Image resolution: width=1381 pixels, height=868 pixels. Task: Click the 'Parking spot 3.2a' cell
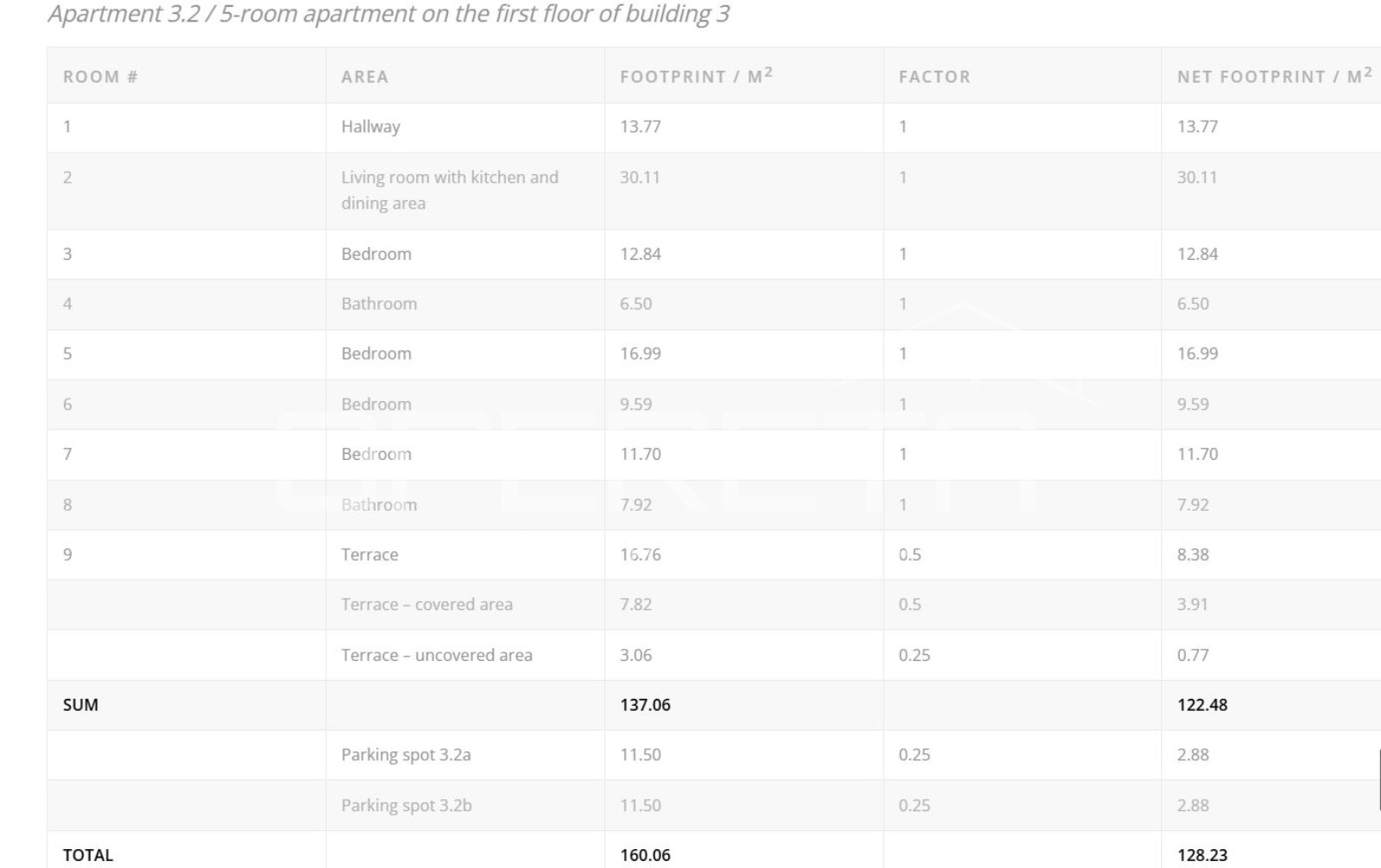coord(406,755)
